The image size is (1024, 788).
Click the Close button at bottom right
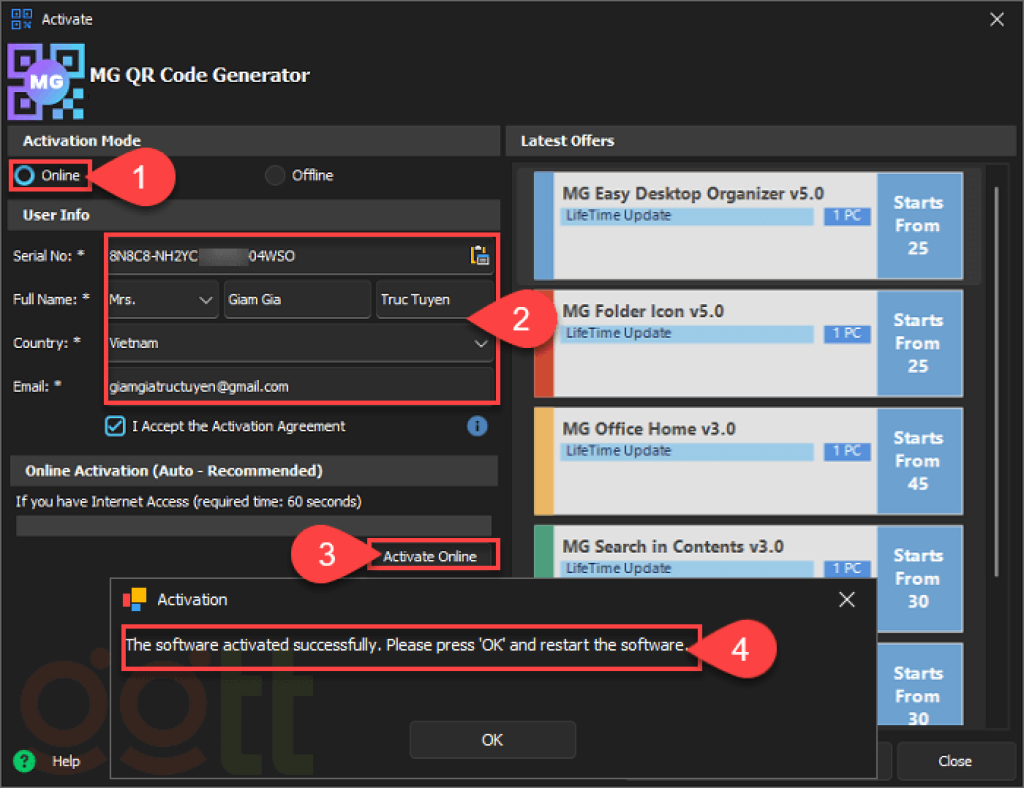[955, 761]
